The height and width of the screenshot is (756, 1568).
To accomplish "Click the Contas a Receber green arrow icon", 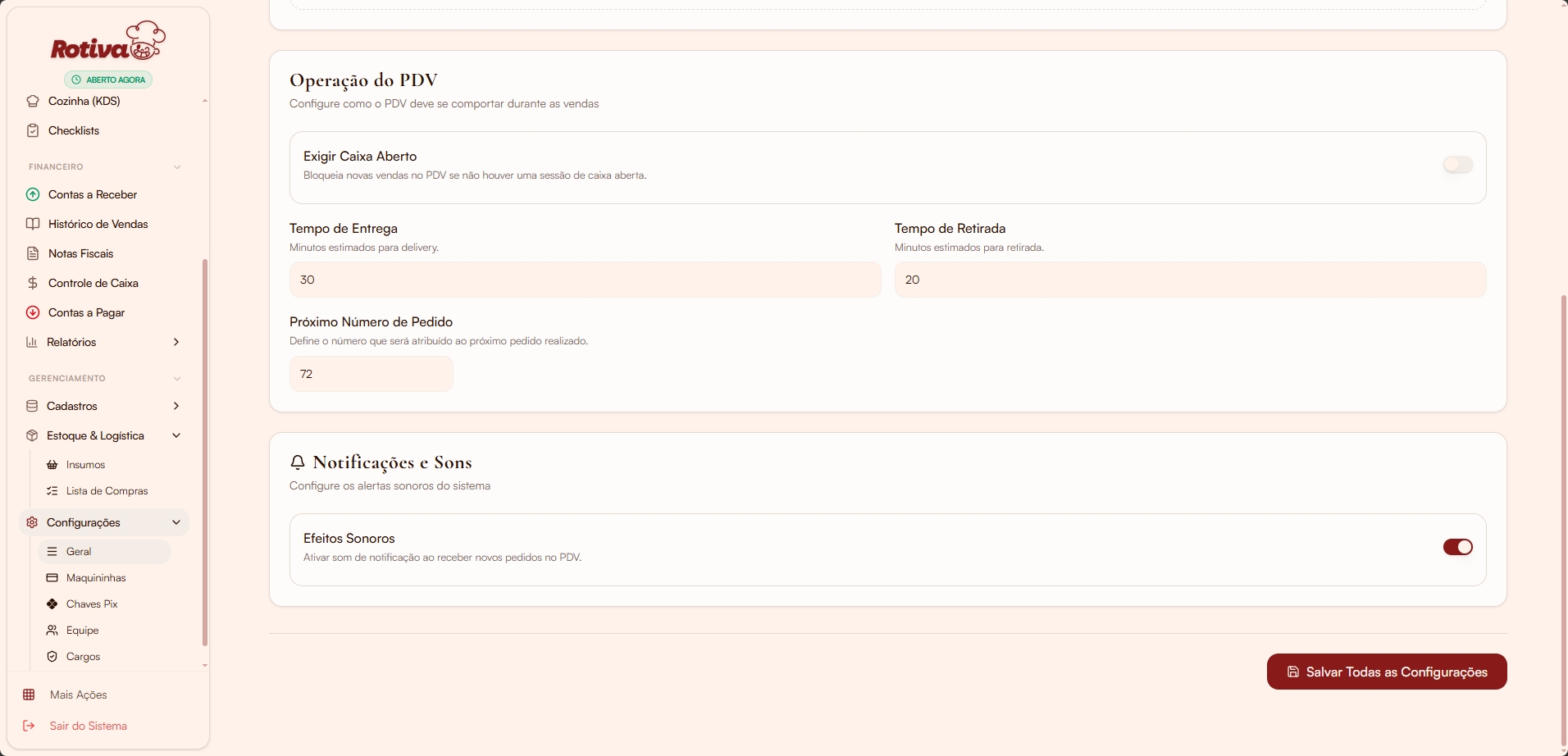I will [33, 194].
